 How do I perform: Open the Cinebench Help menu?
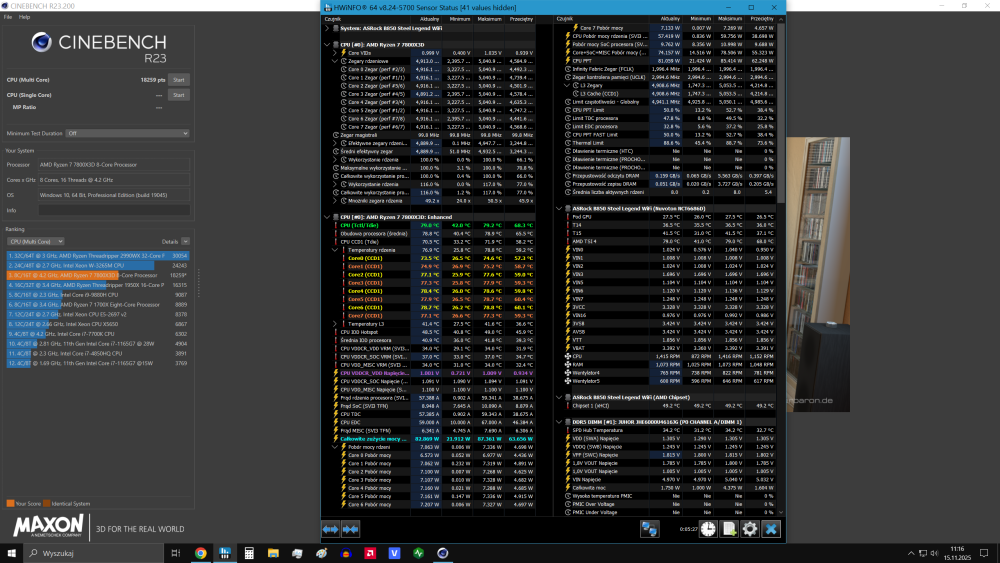pos(24,17)
